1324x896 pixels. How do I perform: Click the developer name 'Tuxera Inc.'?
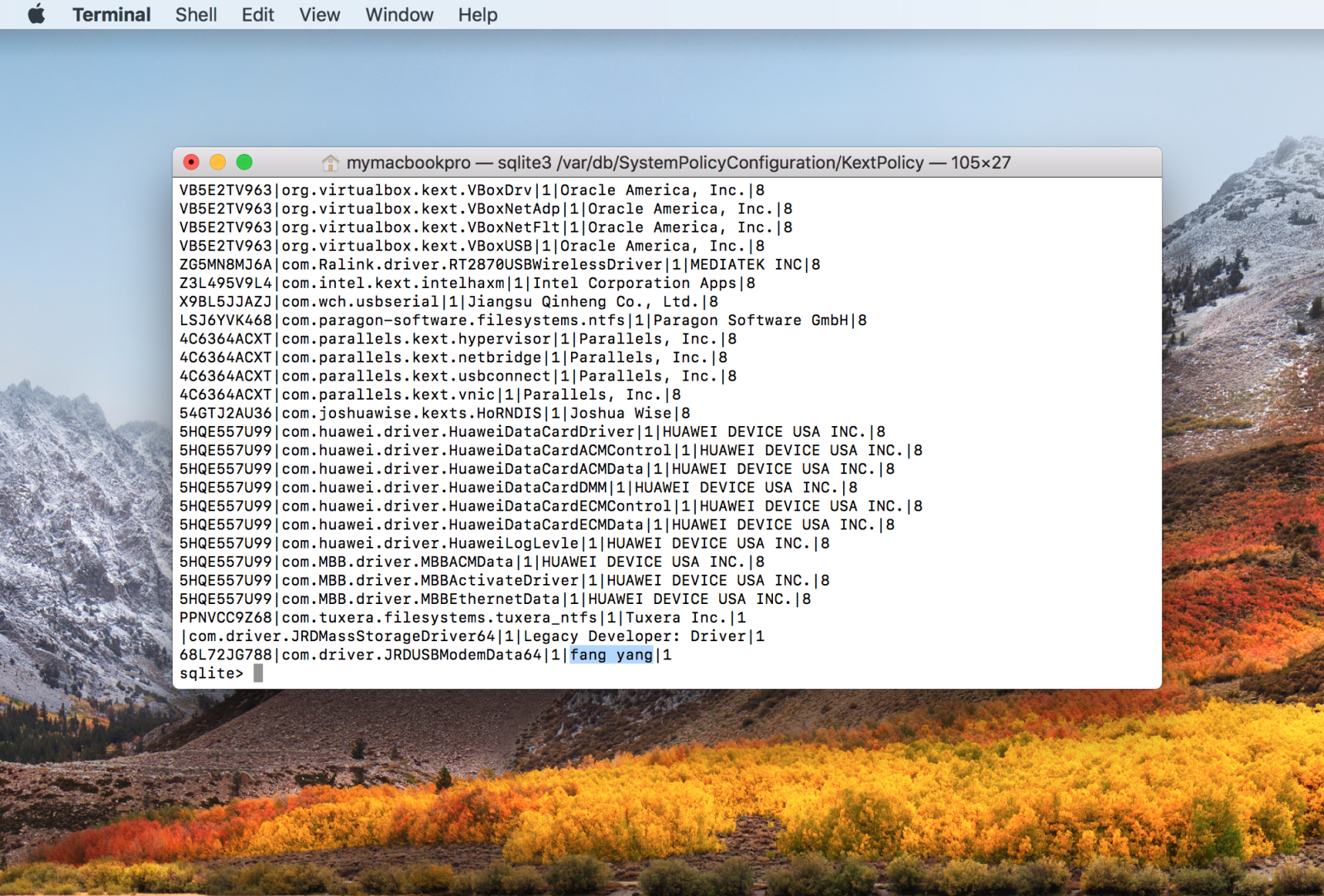tap(677, 618)
